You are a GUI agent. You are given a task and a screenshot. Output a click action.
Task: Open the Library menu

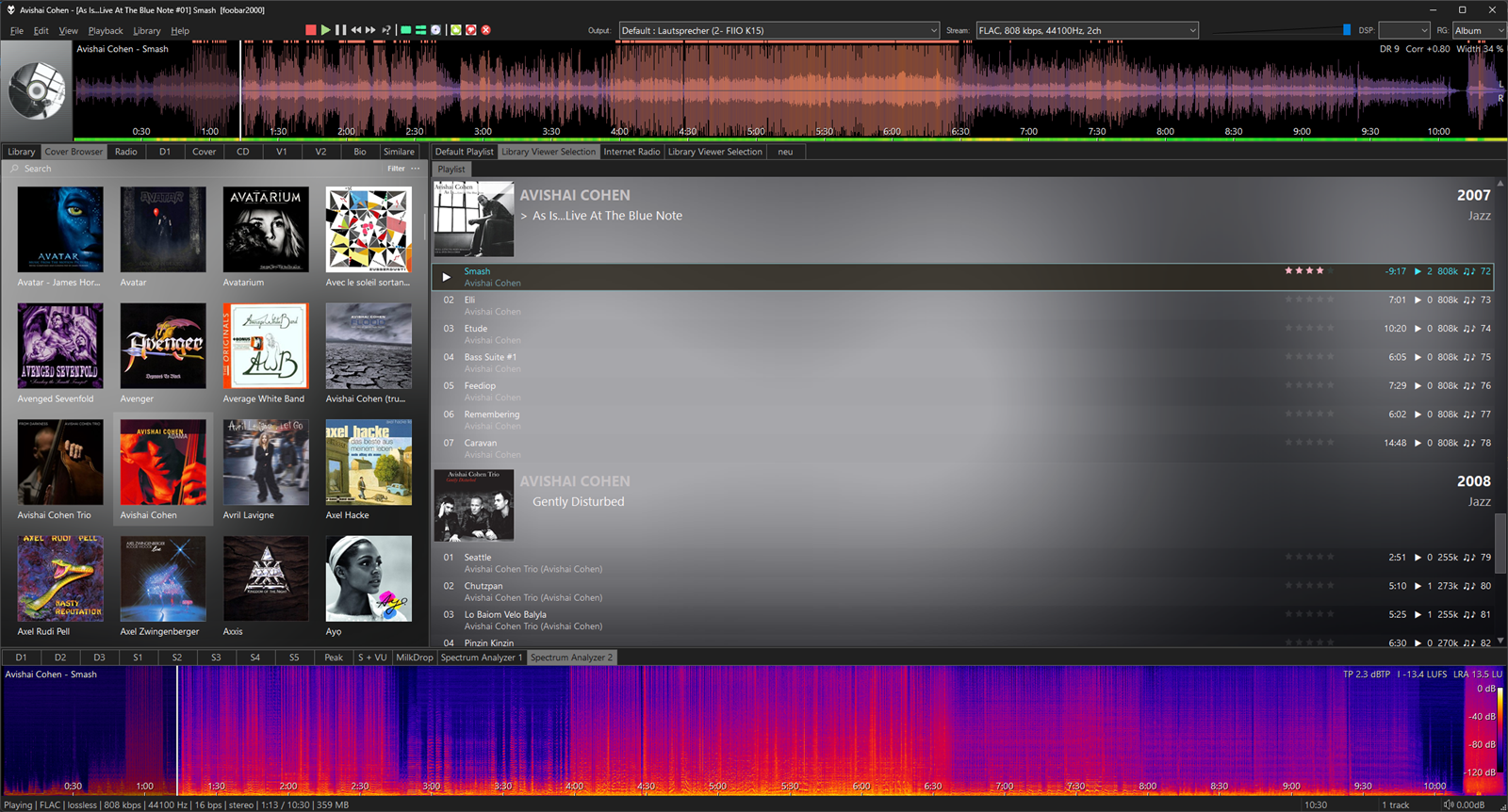[147, 31]
